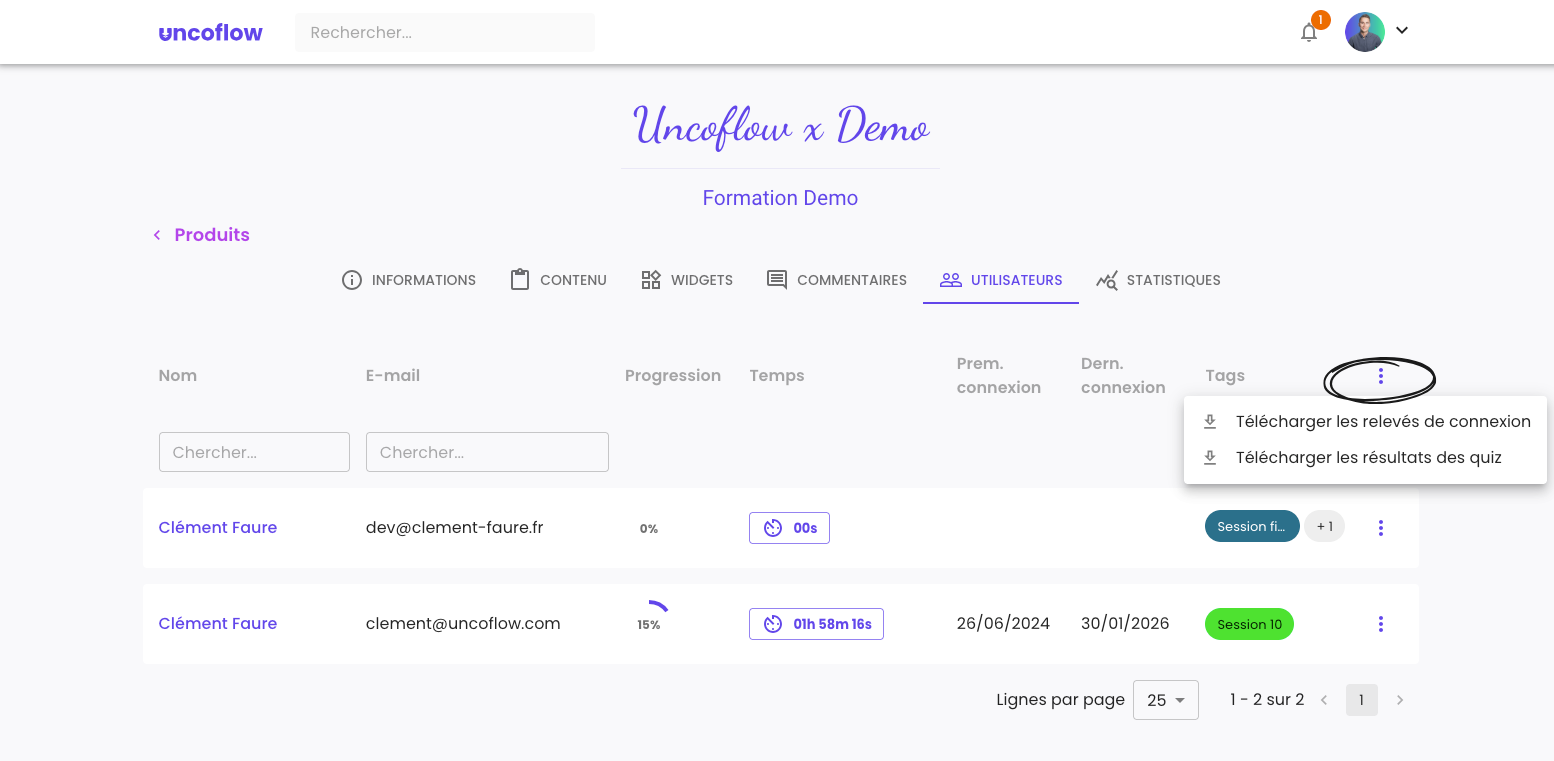Choose Télécharger les résultats des quiz

tap(1365, 458)
